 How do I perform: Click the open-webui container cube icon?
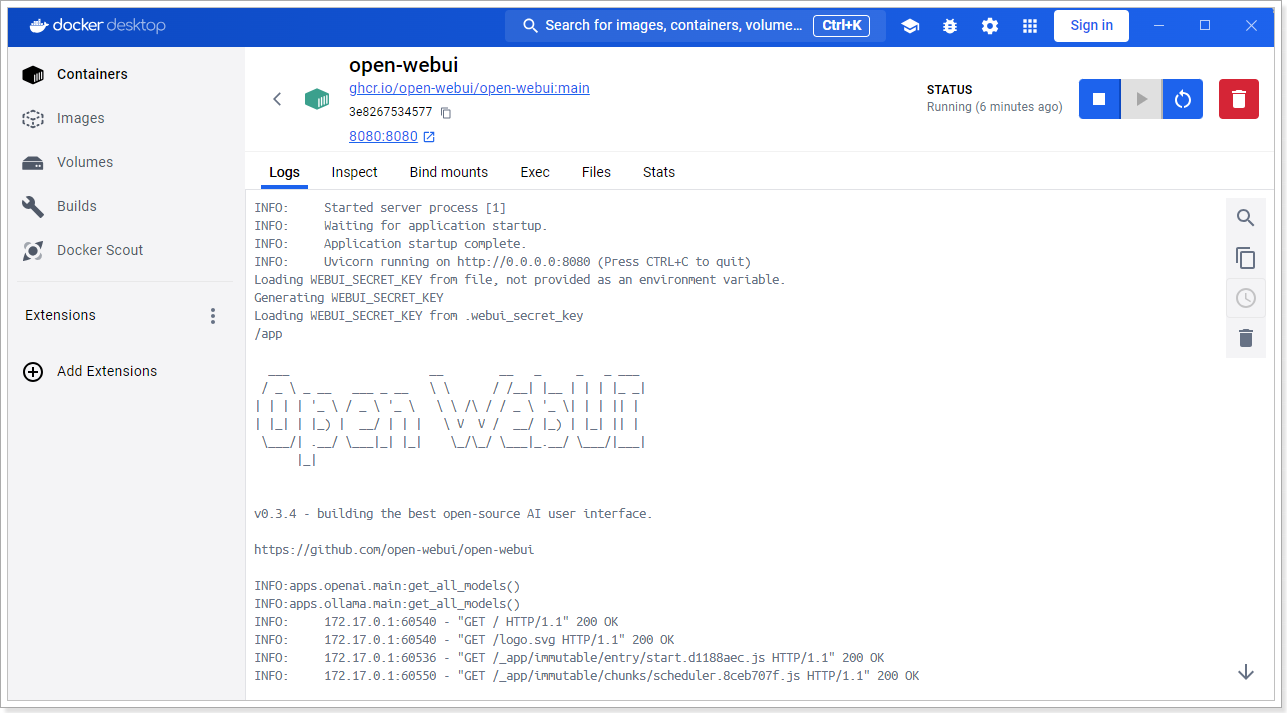pos(317,99)
